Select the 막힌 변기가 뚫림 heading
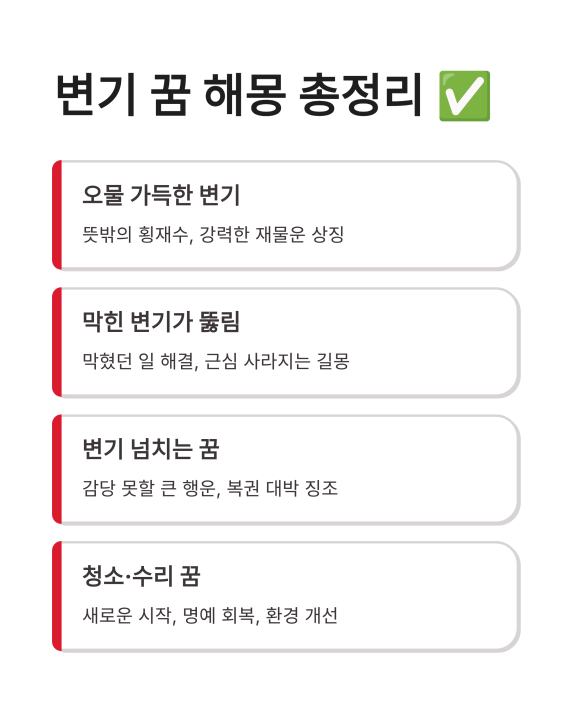This screenshot has width=573, height=717. [161, 322]
